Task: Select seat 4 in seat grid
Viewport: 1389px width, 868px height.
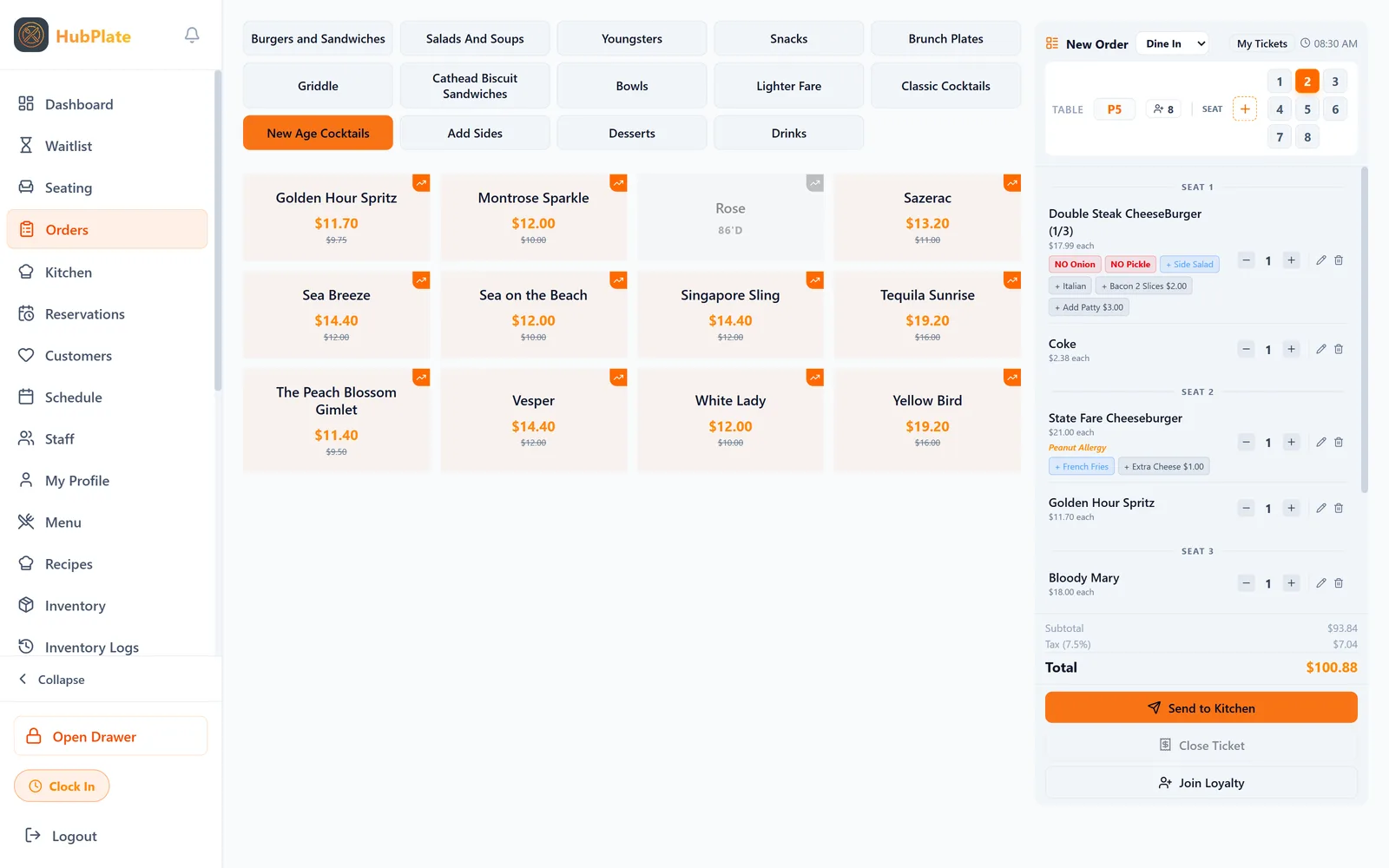Action: [x=1280, y=109]
